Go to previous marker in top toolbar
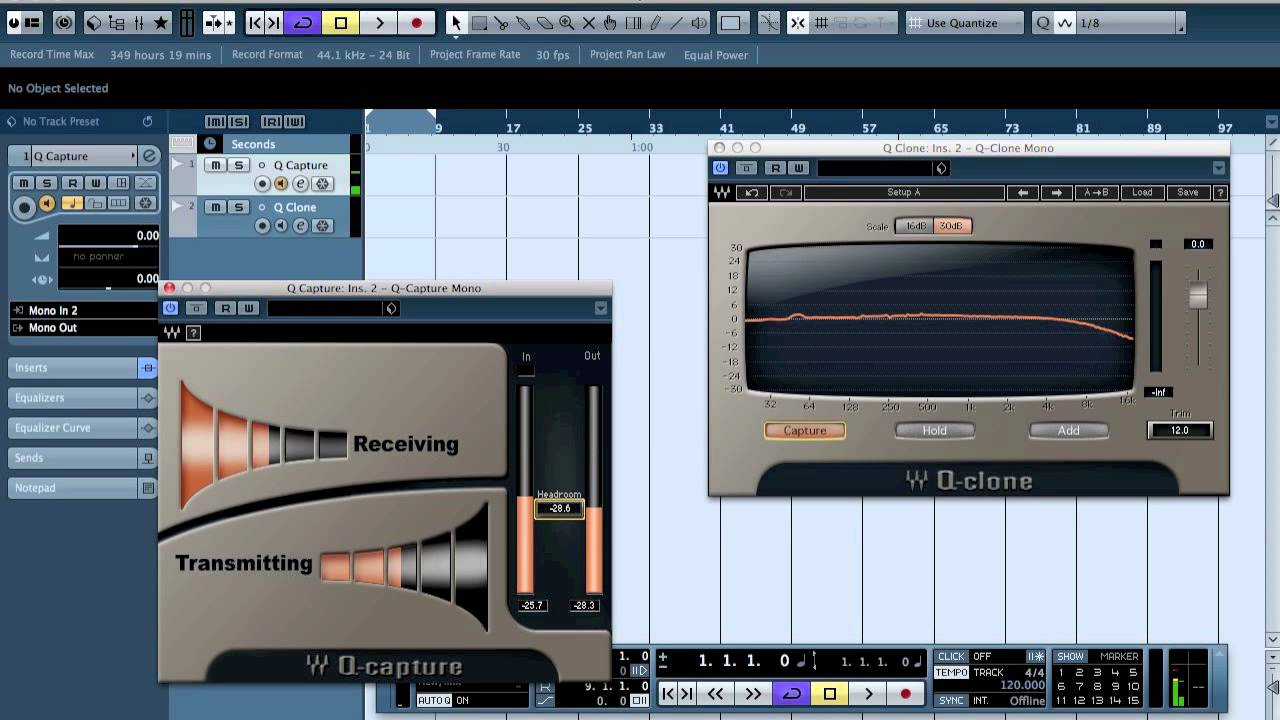This screenshot has height=720, width=1280. (255, 23)
